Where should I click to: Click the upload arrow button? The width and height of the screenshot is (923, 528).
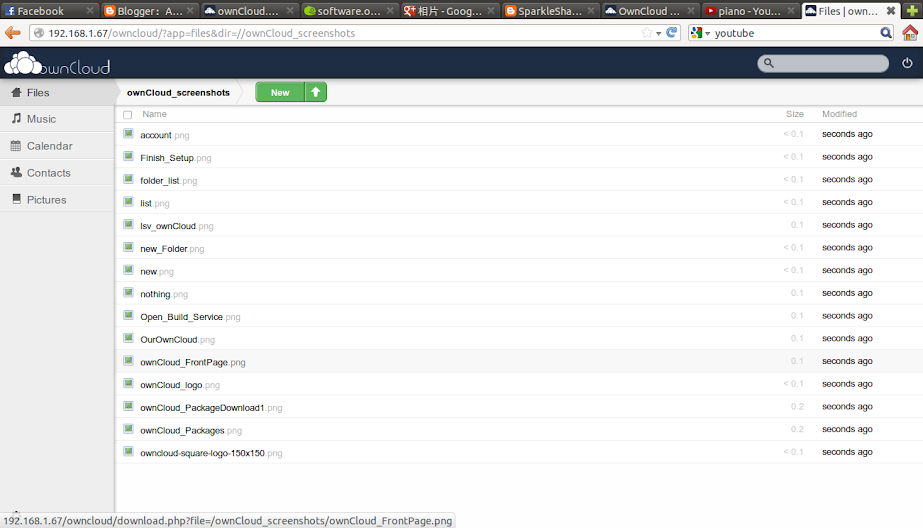(316, 92)
